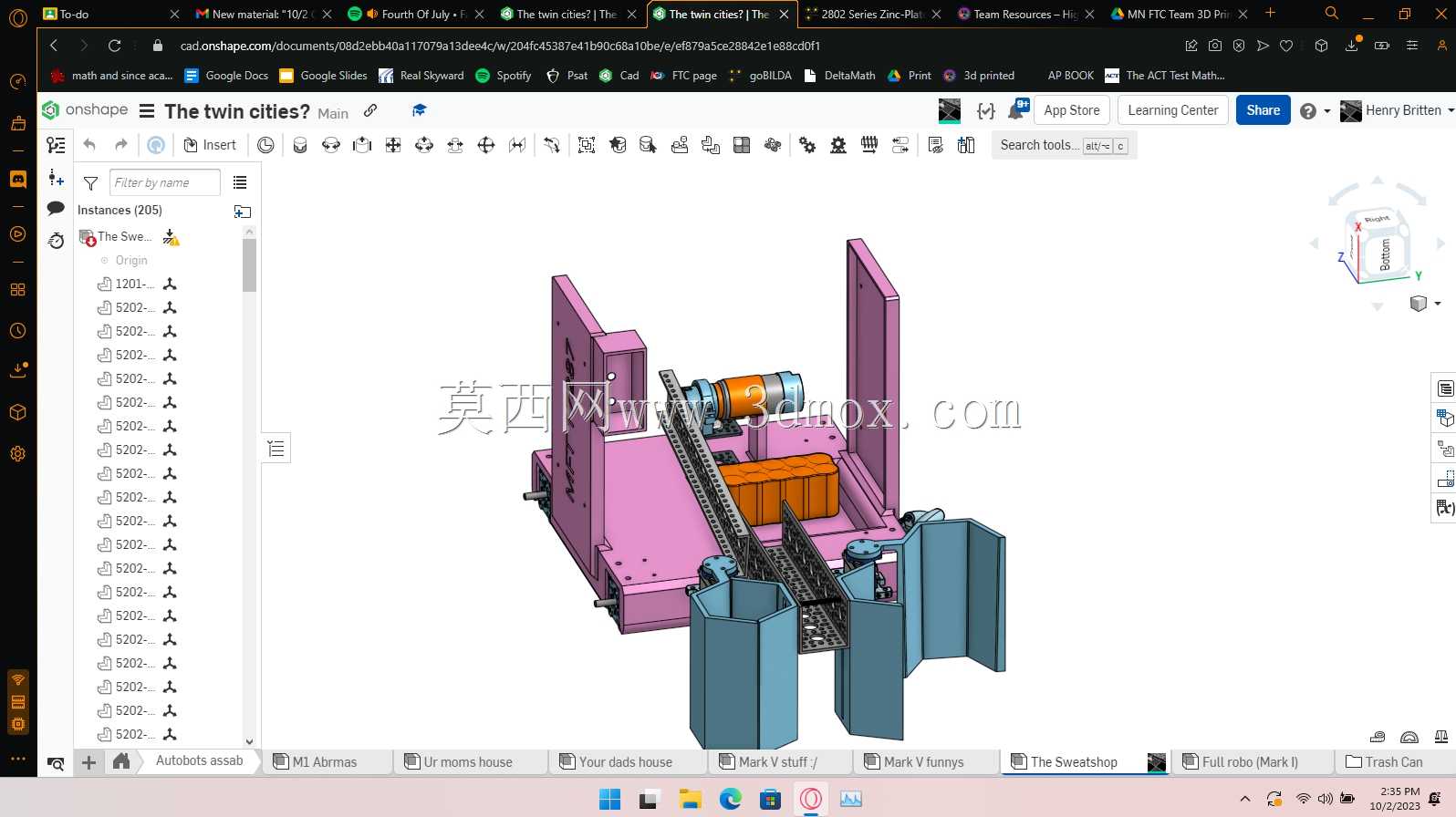The width and height of the screenshot is (1456, 817).
Task: Select the Fastened mate tool
Action: click(x=300, y=145)
